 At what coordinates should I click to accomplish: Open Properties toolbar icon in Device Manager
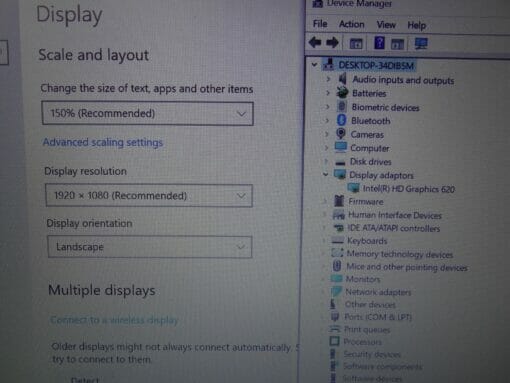(356, 44)
